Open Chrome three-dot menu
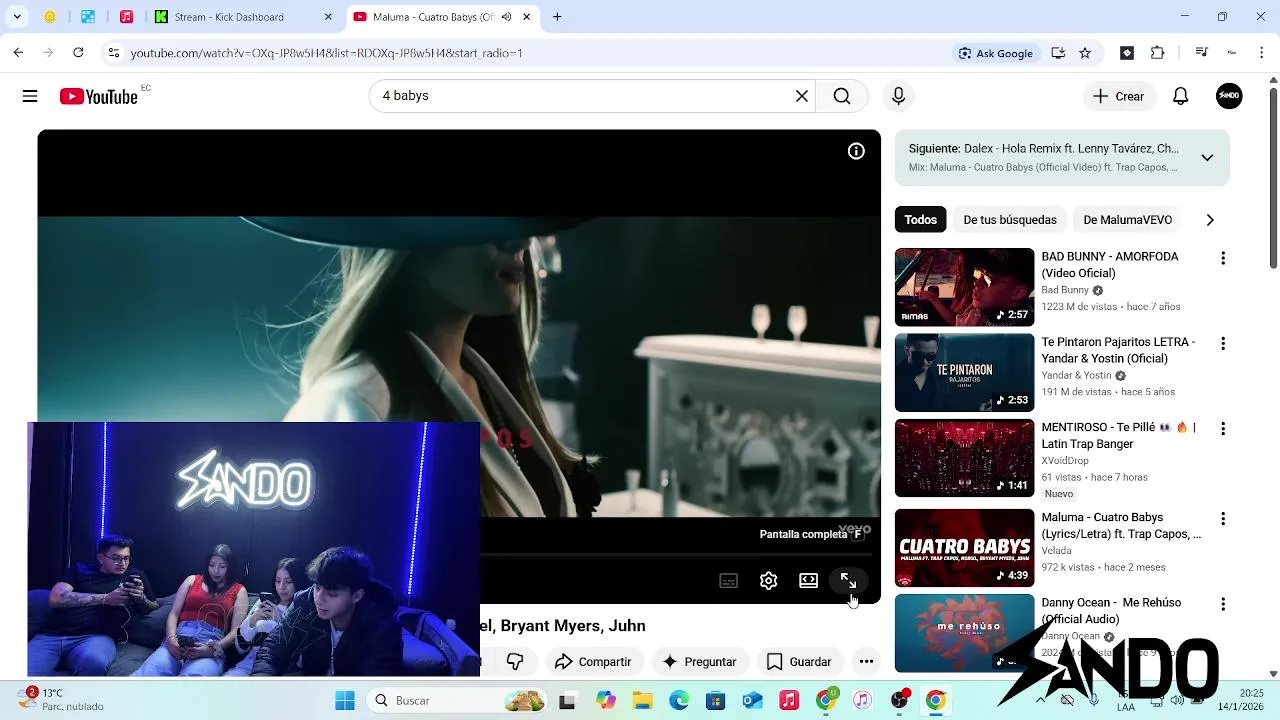The height and width of the screenshot is (720, 1280). 1261,53
